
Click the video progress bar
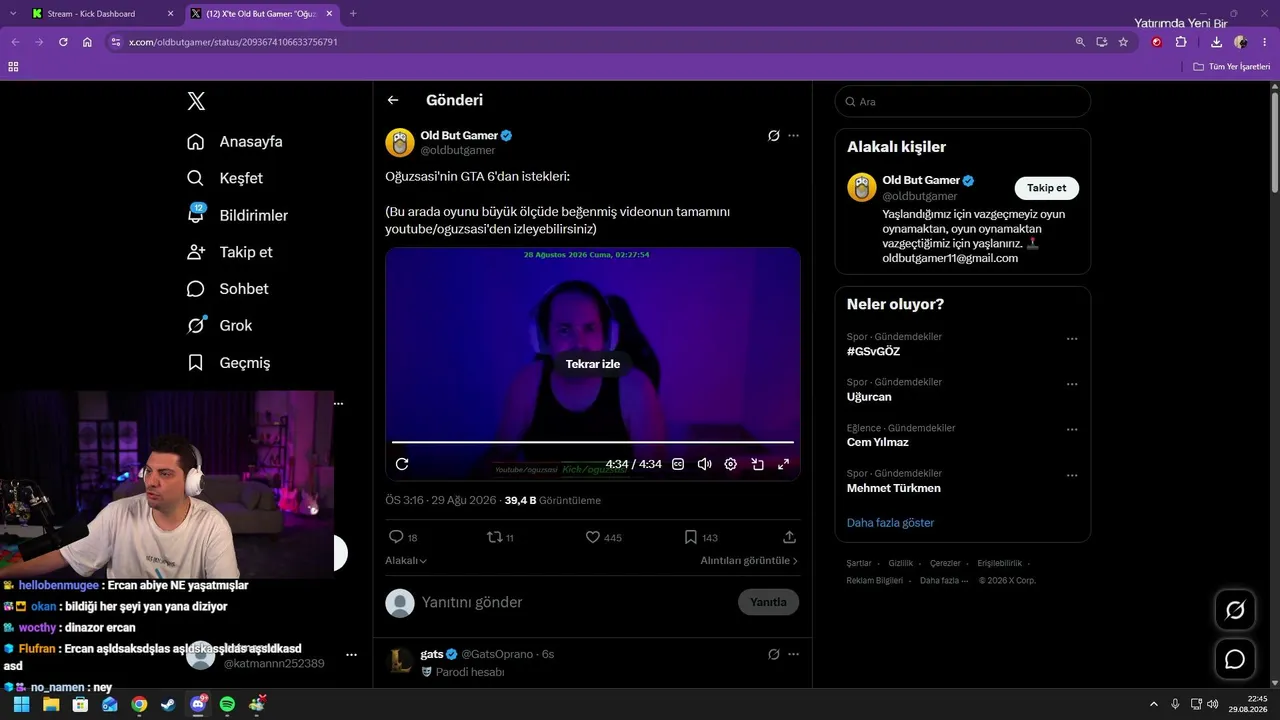593,442
